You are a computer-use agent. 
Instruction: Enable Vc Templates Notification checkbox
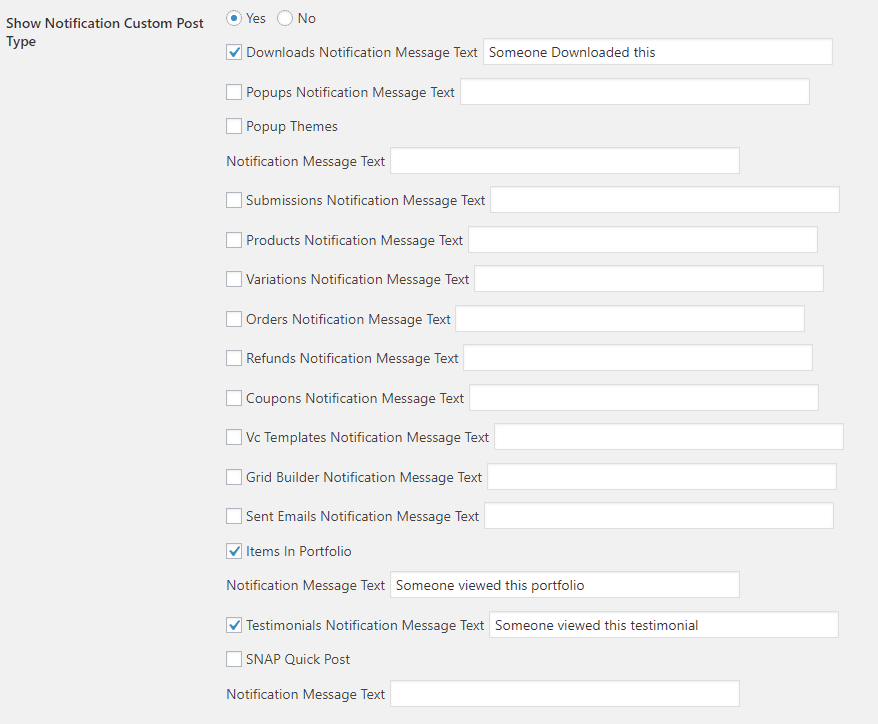click(234, 437)
